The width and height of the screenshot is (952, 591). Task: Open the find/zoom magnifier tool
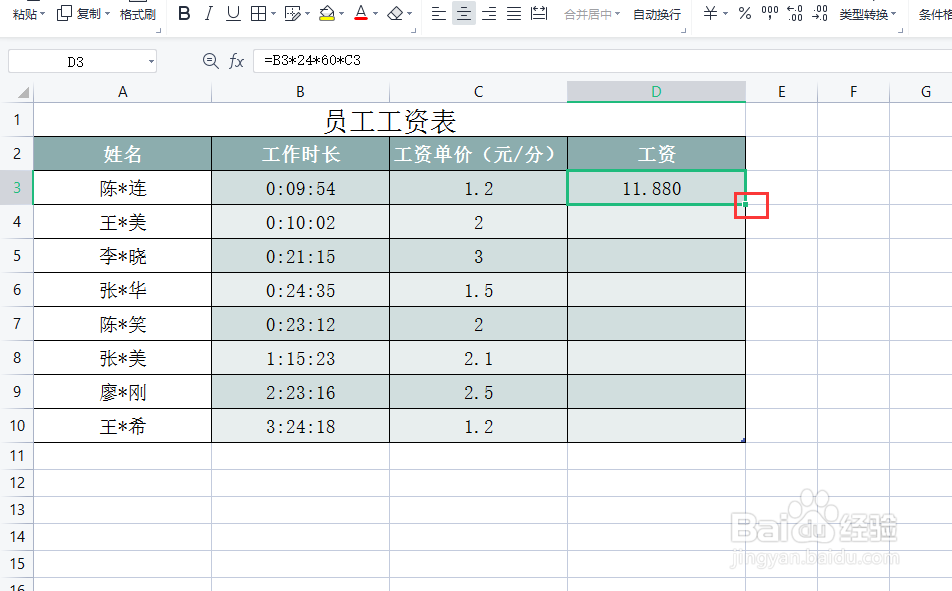[x=210, y=61]
